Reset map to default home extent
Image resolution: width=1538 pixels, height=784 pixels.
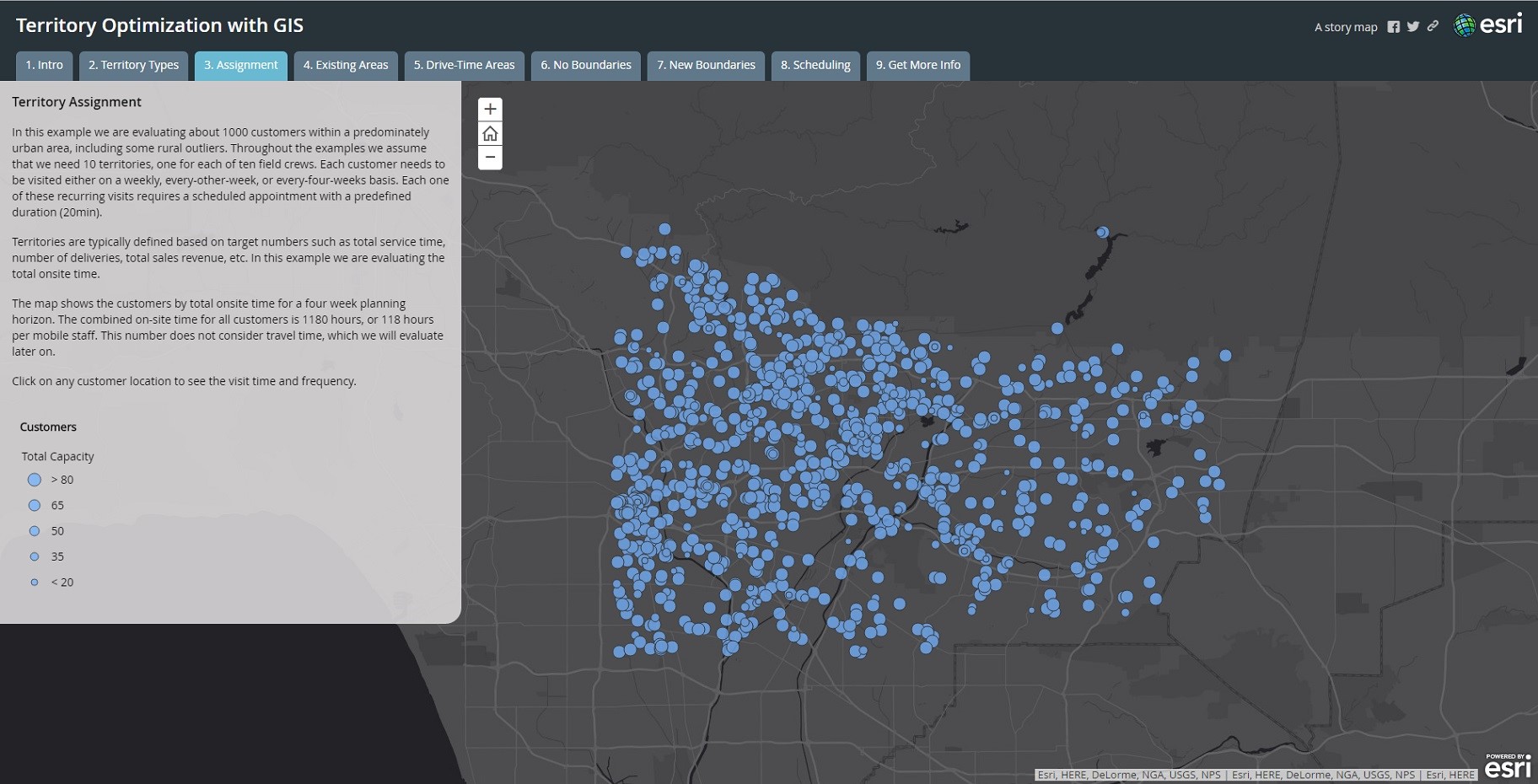pyautogui.click(x=490, y=134)
